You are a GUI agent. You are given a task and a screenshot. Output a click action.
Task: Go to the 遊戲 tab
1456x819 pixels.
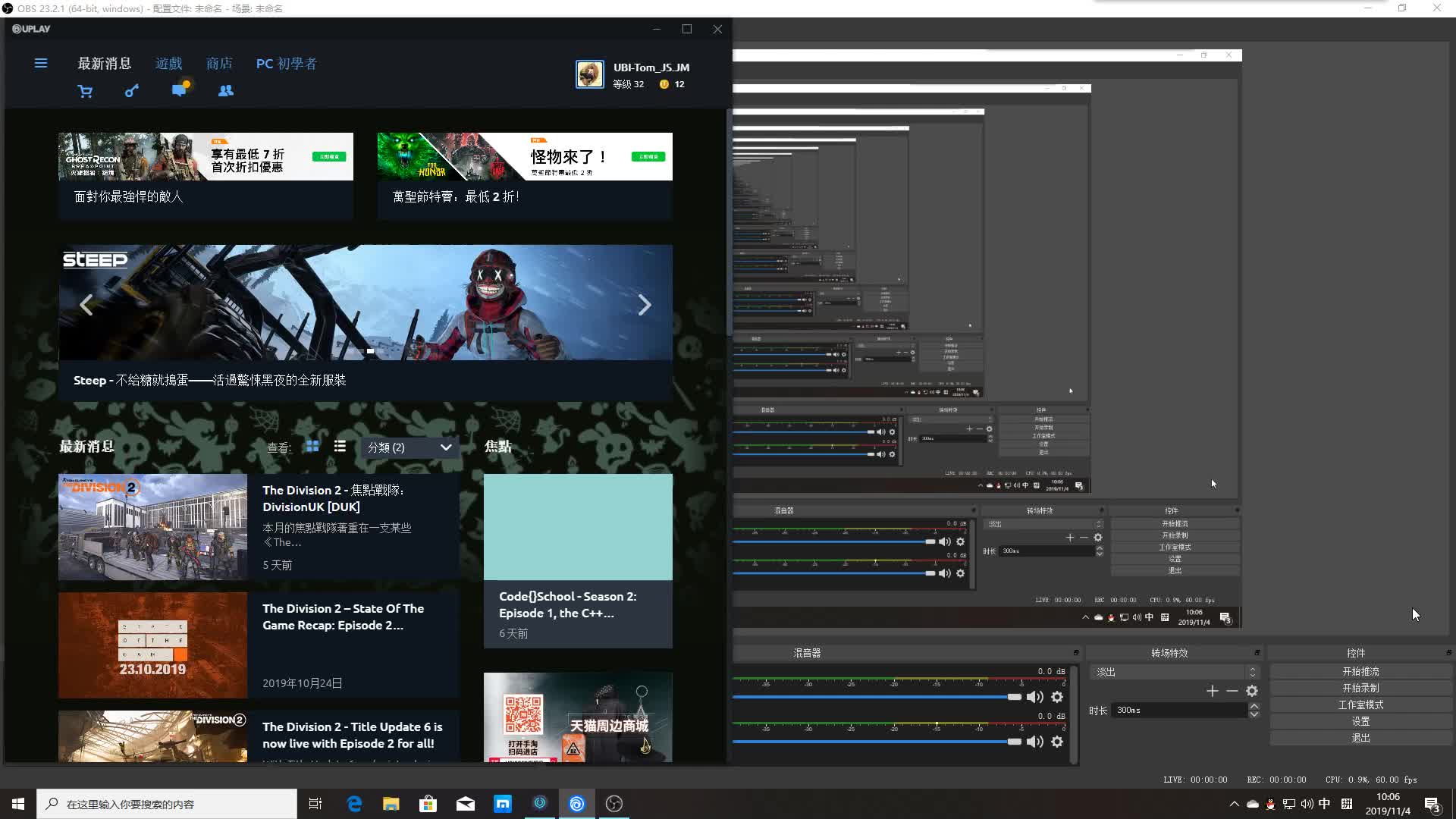168,64
